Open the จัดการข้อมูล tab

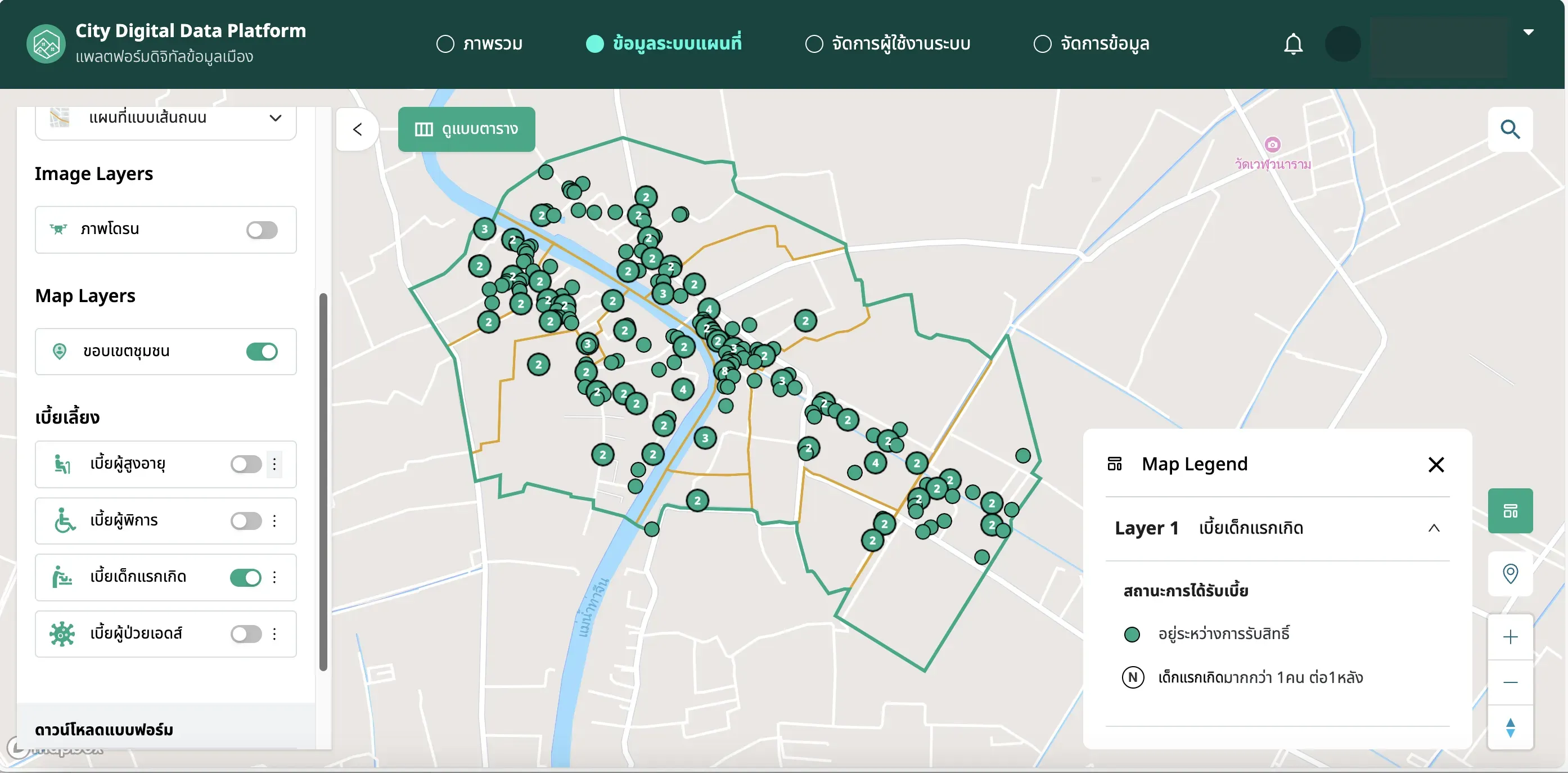coord(1092,44)
